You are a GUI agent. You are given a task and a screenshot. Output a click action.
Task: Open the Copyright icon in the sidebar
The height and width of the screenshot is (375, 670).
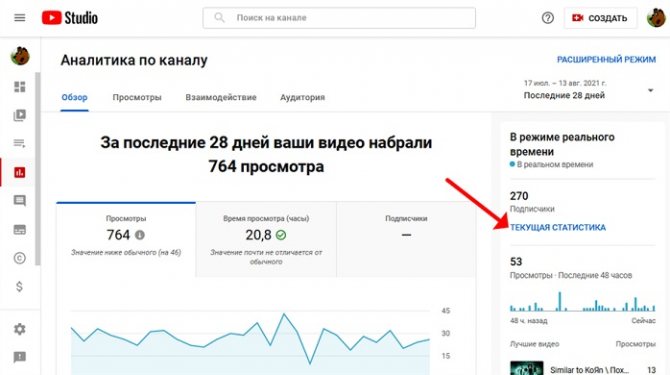pyautogui.click(x=20, y=258)
